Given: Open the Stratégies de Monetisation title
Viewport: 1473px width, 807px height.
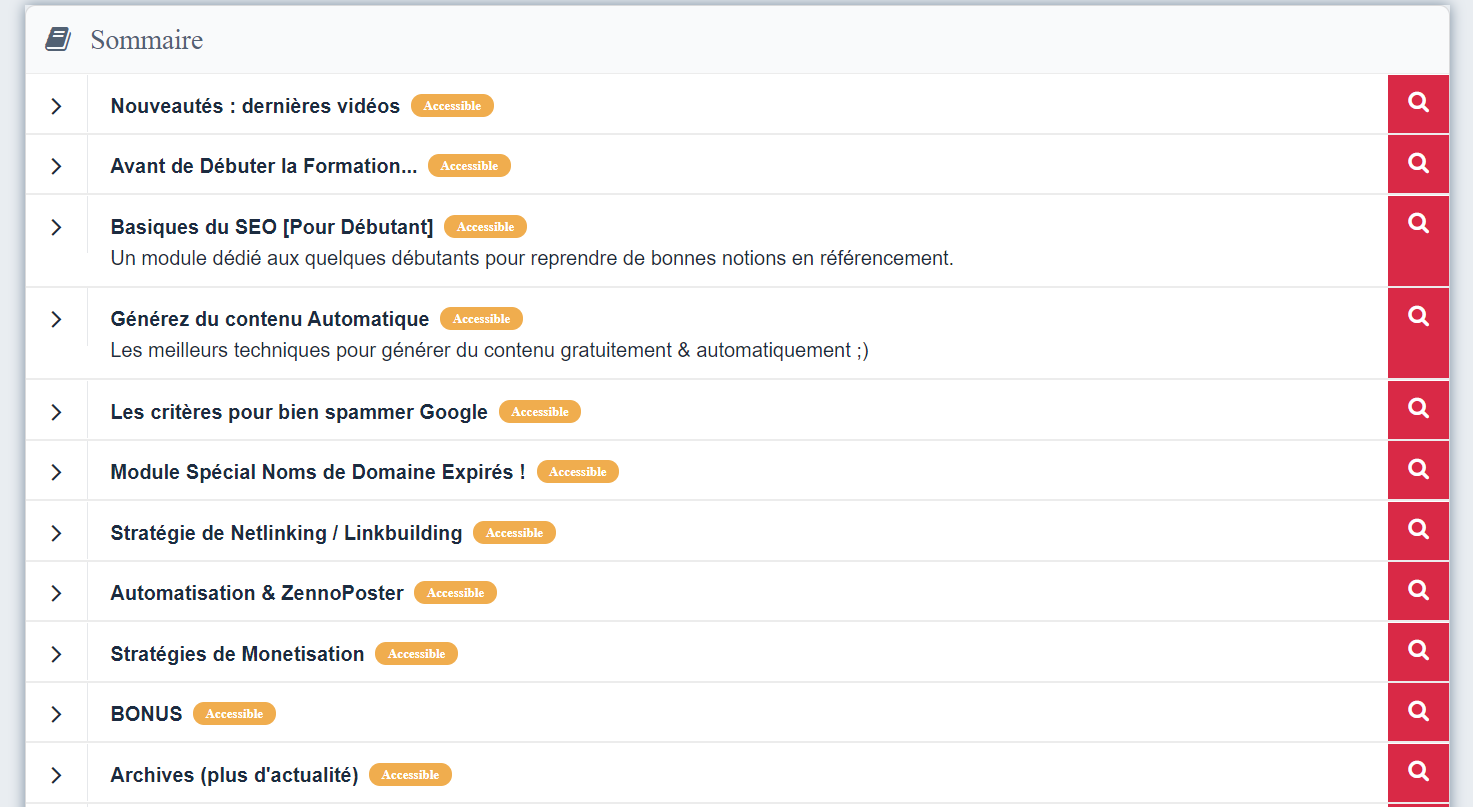Looking at the screenshot, I should pyautogui.click(x=237, y=654).
